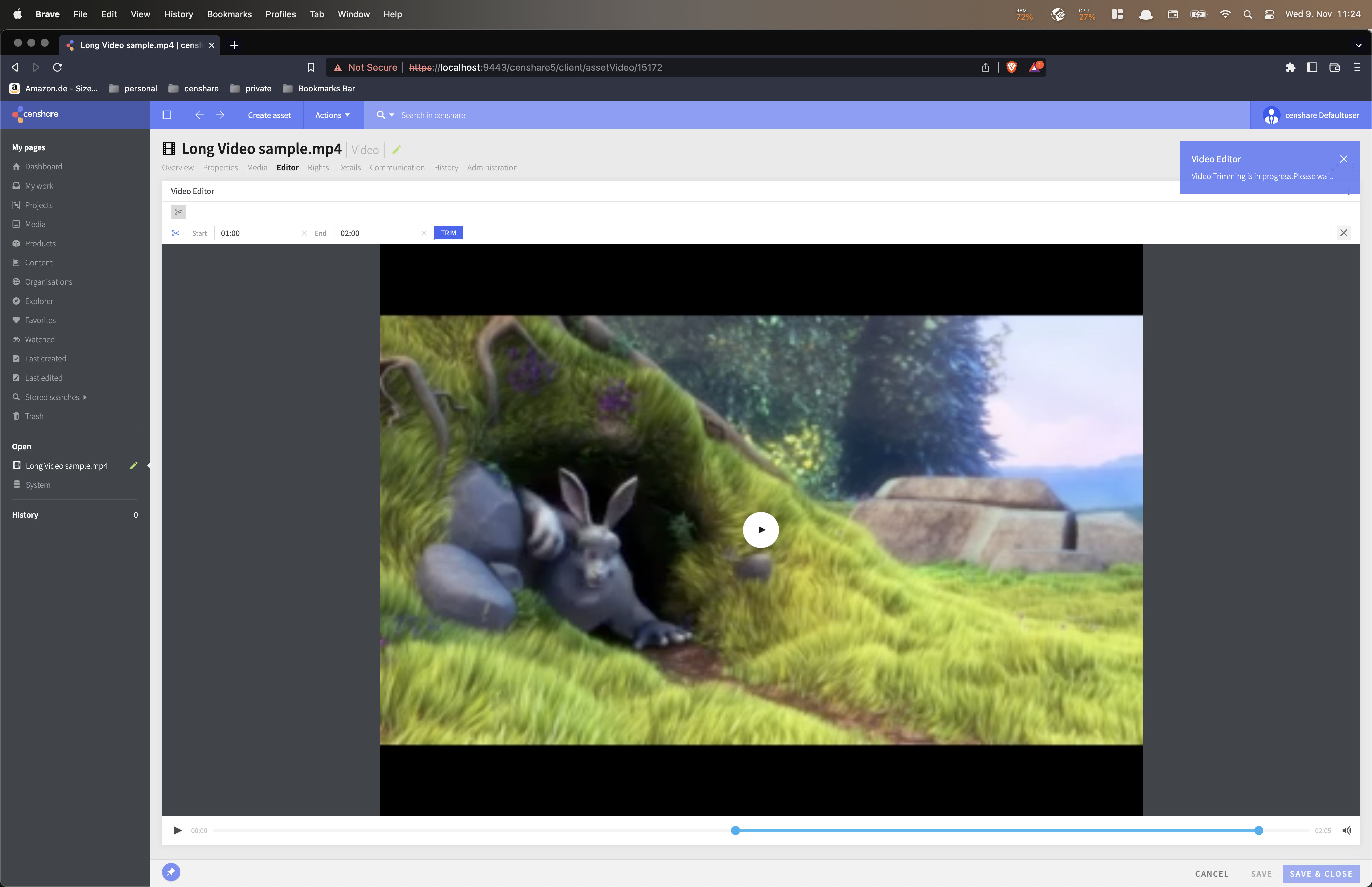Viewport: 1372px width, 887px height.
Task: Click the navigate-back arrow in censhare toolbar
Action: click(199, 115)
